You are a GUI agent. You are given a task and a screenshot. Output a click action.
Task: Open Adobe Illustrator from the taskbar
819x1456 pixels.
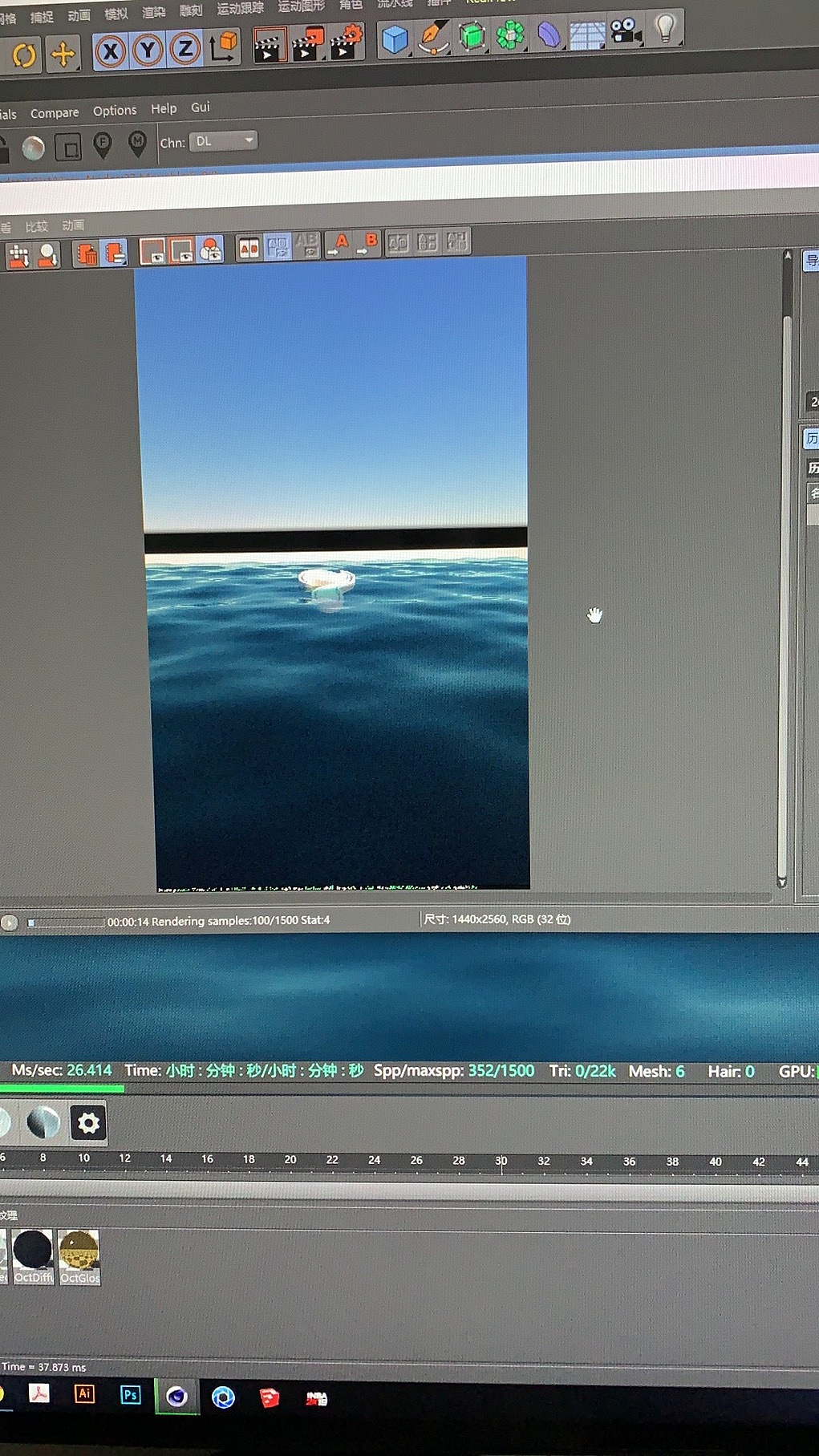[84, 1393]
